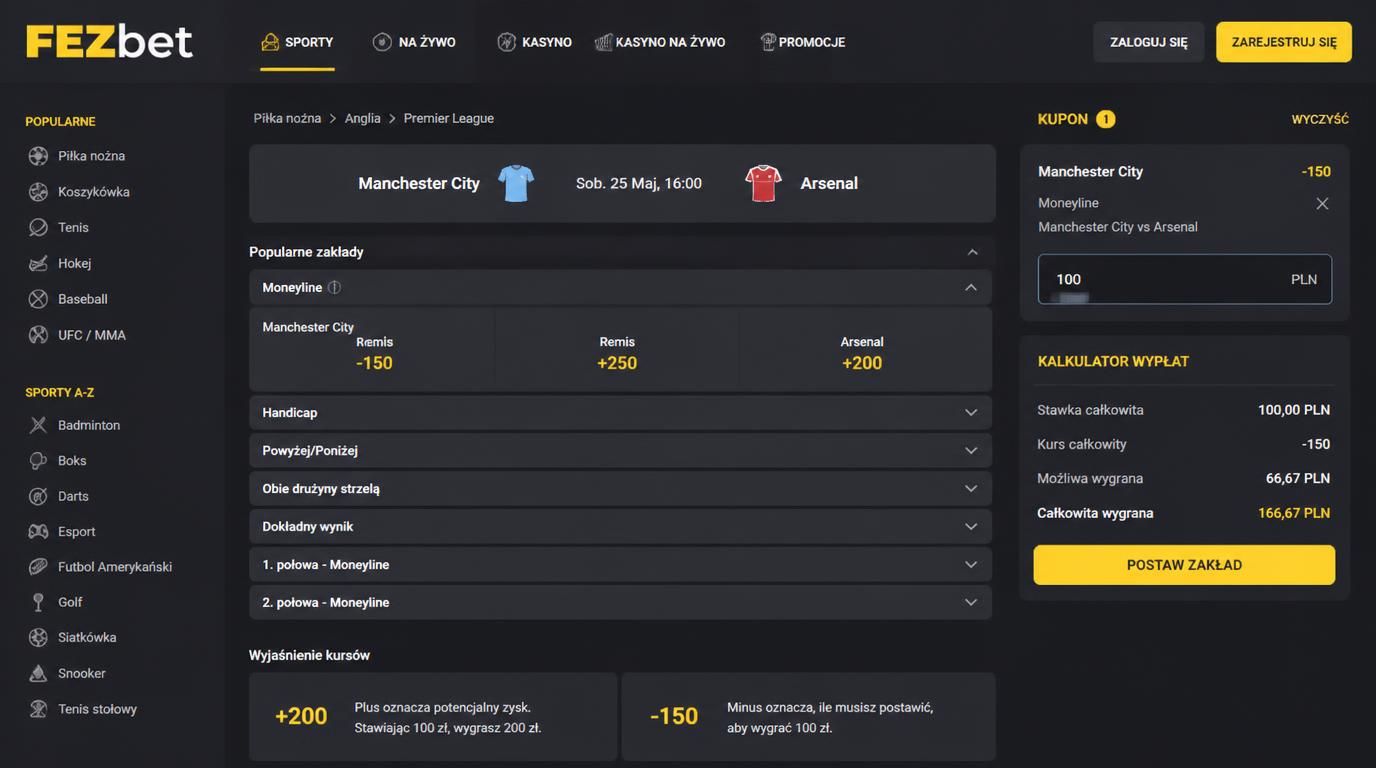The height and width of the screenshot is (768, 1376).
Task: Open the Na żywo tab
Action: click(414, 42)
